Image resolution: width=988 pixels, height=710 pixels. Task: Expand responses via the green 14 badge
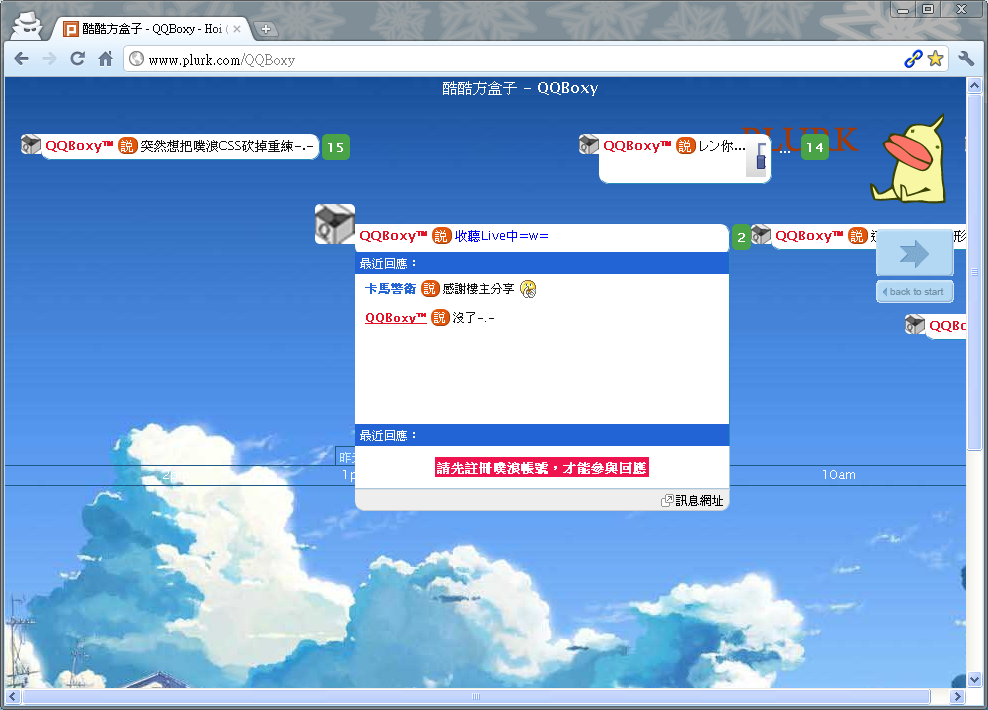[814, 146]
